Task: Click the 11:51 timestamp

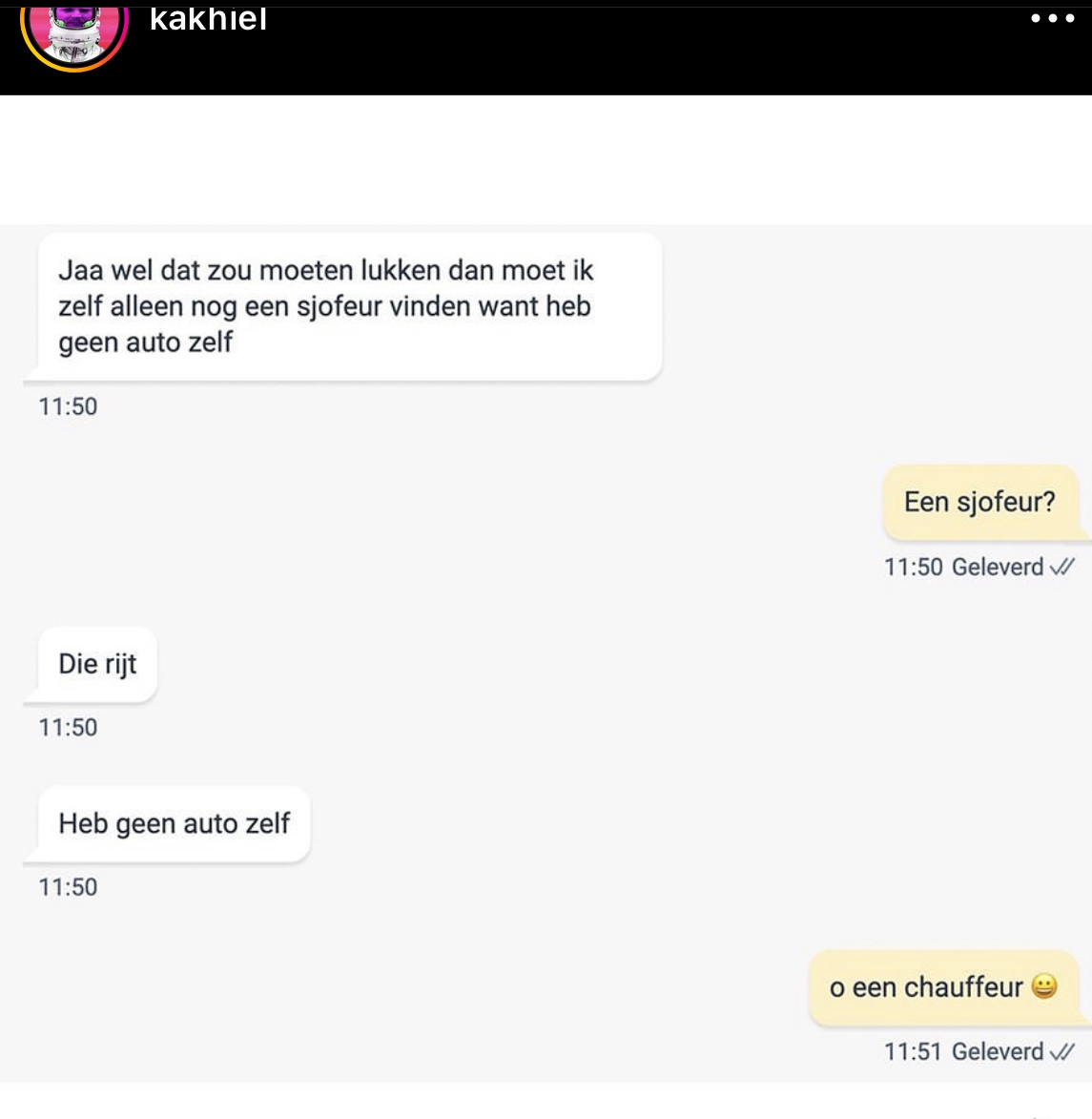Action: 913,1052
